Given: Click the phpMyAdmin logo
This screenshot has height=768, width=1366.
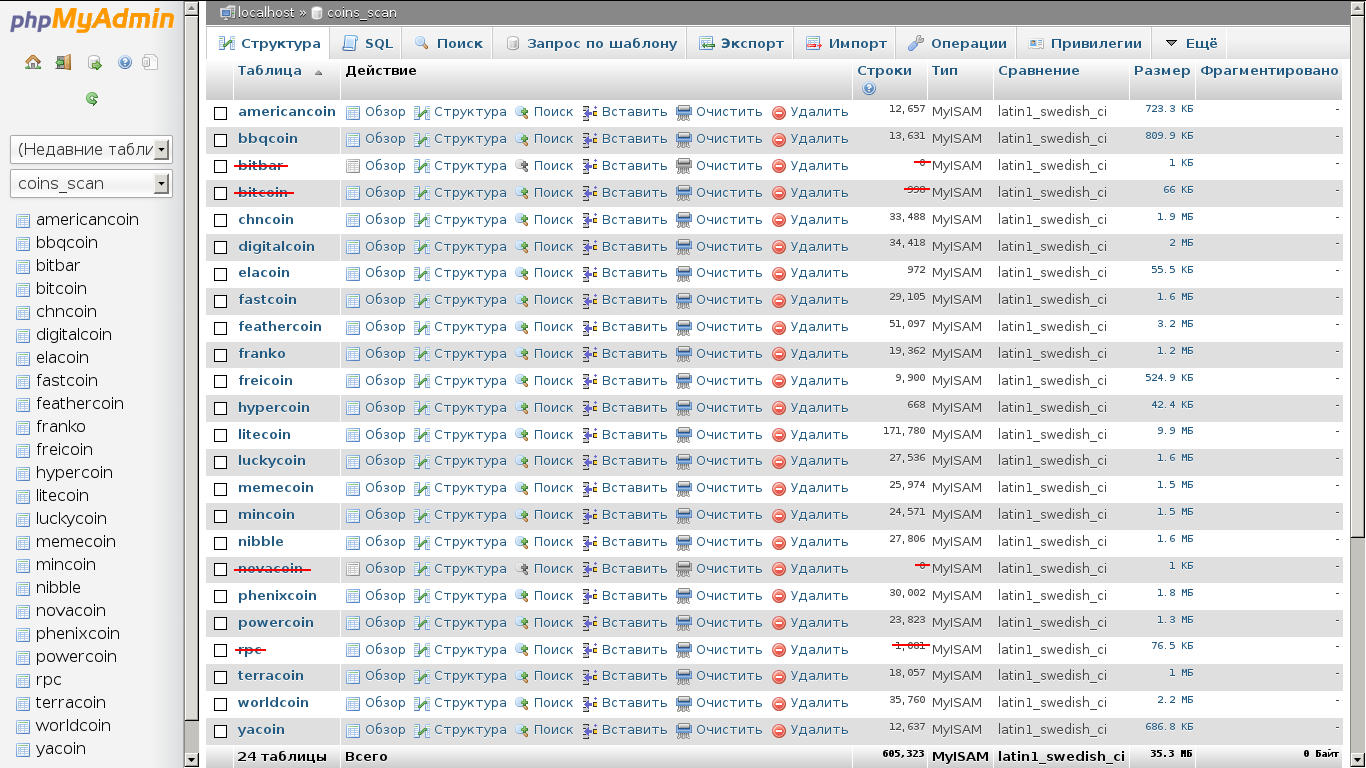Looking at the screenshot, I should [91, 20].
